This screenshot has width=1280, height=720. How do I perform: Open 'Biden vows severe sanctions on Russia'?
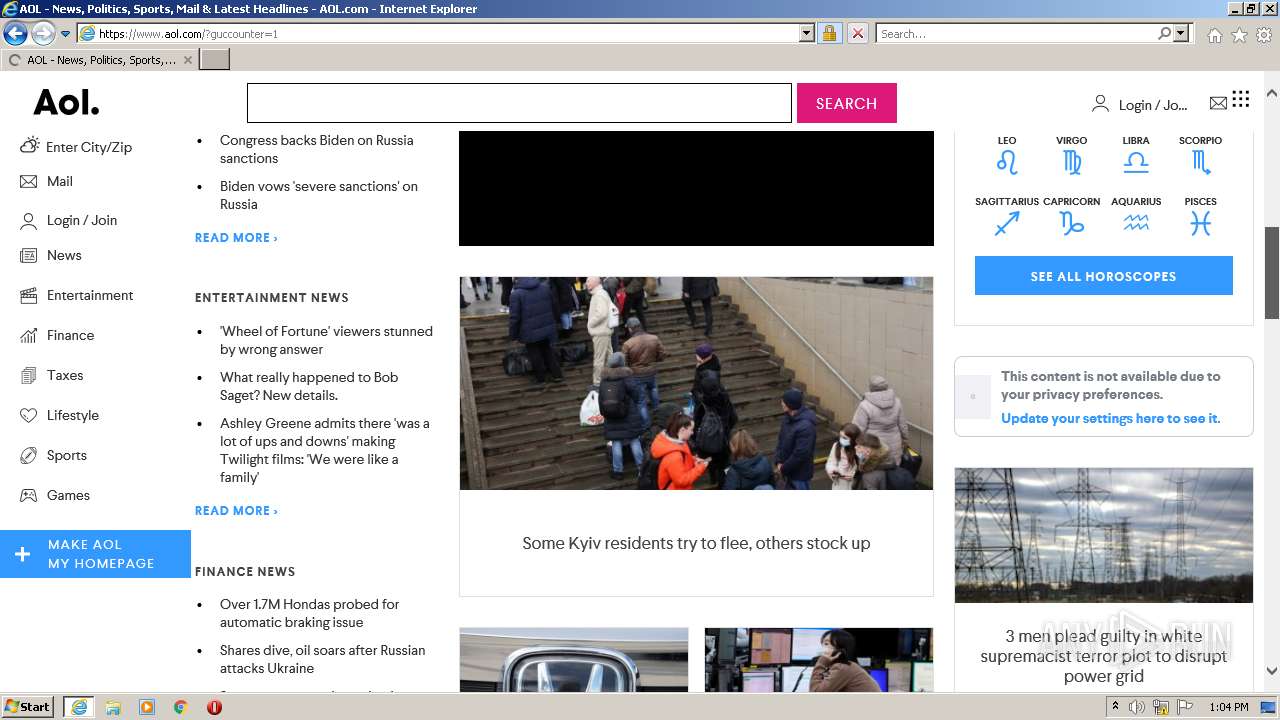(x=319, y=195)
